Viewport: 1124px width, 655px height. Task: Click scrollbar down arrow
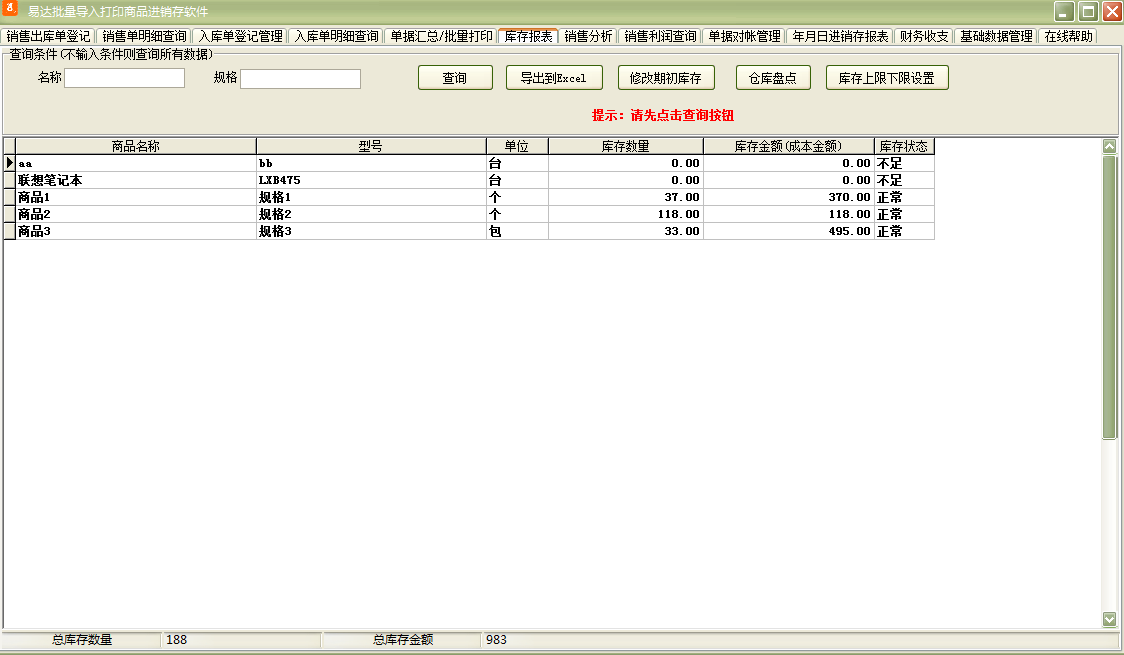click(x=1109, y=619)
